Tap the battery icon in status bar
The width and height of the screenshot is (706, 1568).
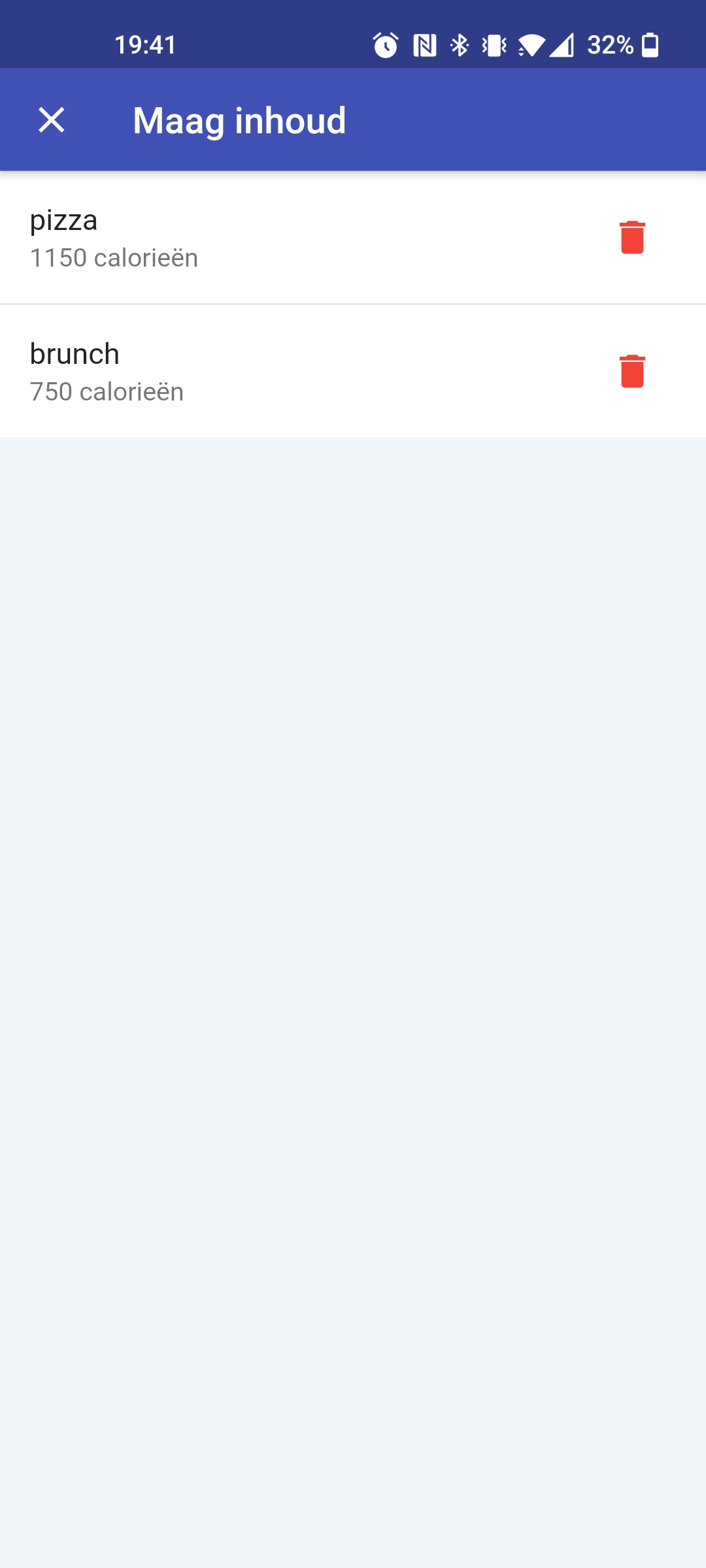pyautogui.click(x=650, y=45)
